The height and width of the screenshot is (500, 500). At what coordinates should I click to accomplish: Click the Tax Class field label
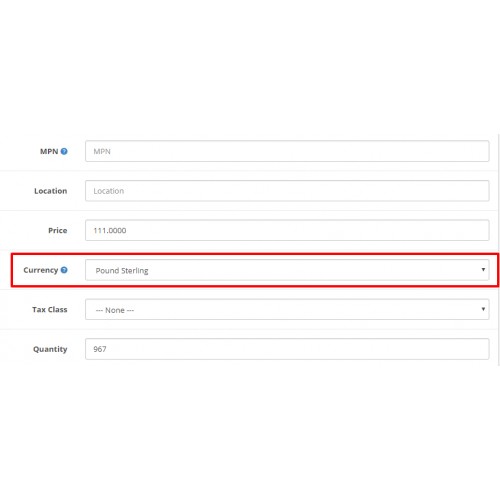tap(50, 310)
